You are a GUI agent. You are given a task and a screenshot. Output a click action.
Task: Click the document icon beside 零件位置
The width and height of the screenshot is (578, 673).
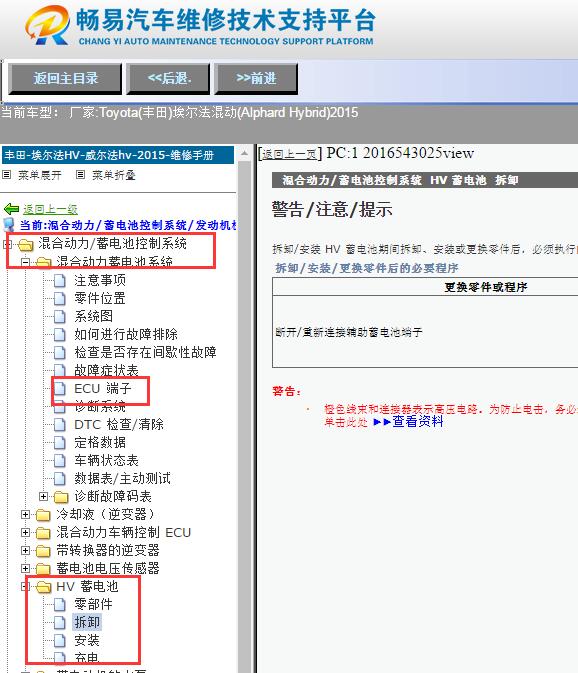[60, 299]
